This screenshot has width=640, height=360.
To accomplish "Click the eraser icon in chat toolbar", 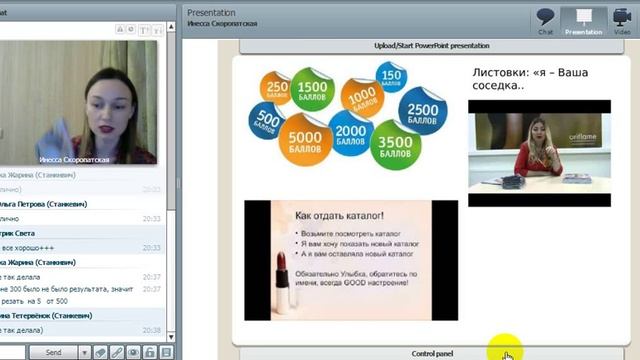I will [100, 352].
